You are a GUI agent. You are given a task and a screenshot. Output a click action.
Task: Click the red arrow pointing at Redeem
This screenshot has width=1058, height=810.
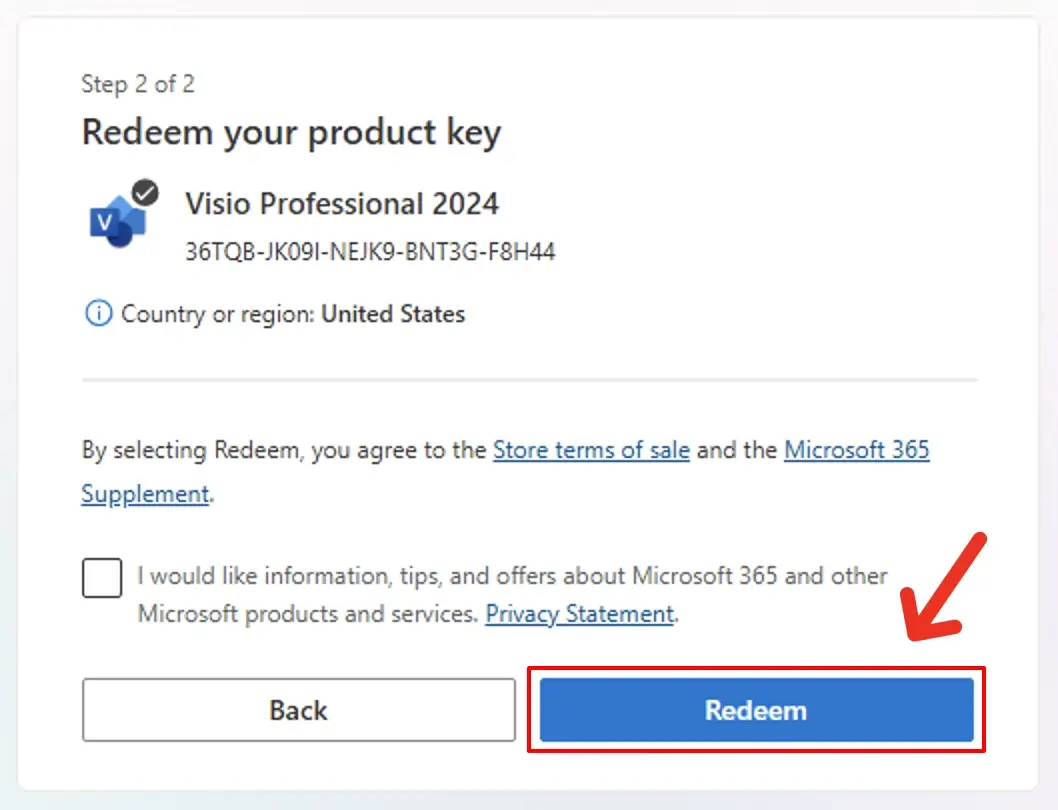tap(944, 588)
